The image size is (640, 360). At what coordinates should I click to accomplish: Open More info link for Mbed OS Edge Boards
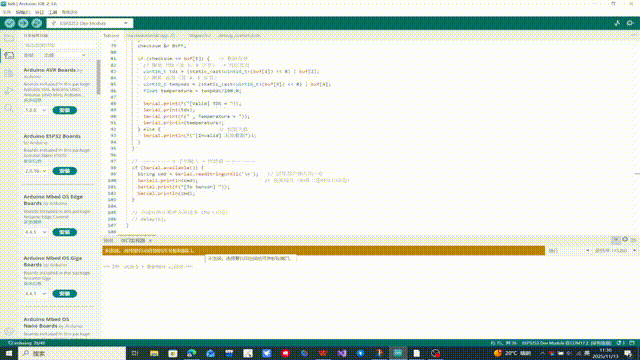32,222
